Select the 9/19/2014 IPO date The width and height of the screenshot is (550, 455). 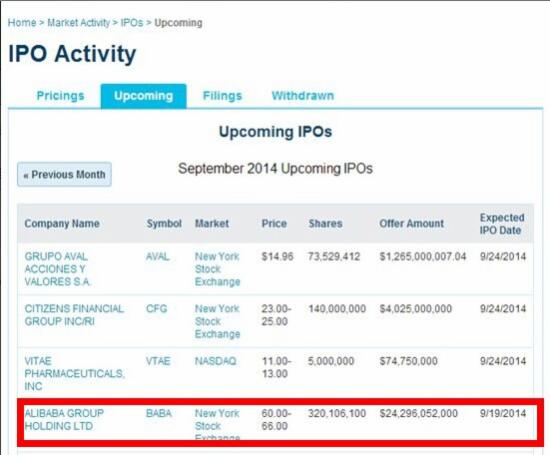(503, 413)
